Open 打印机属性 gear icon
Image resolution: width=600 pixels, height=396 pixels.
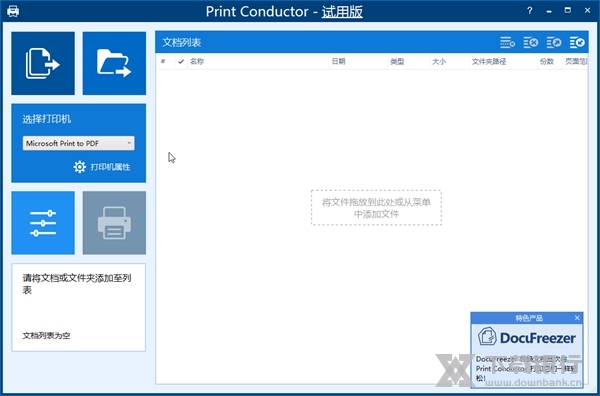coord(80,167)
